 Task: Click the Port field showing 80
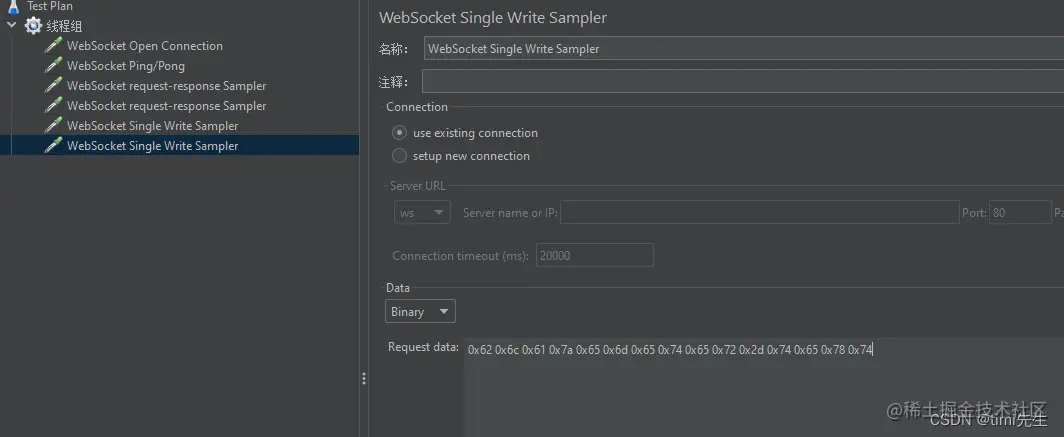[1020, 212]
